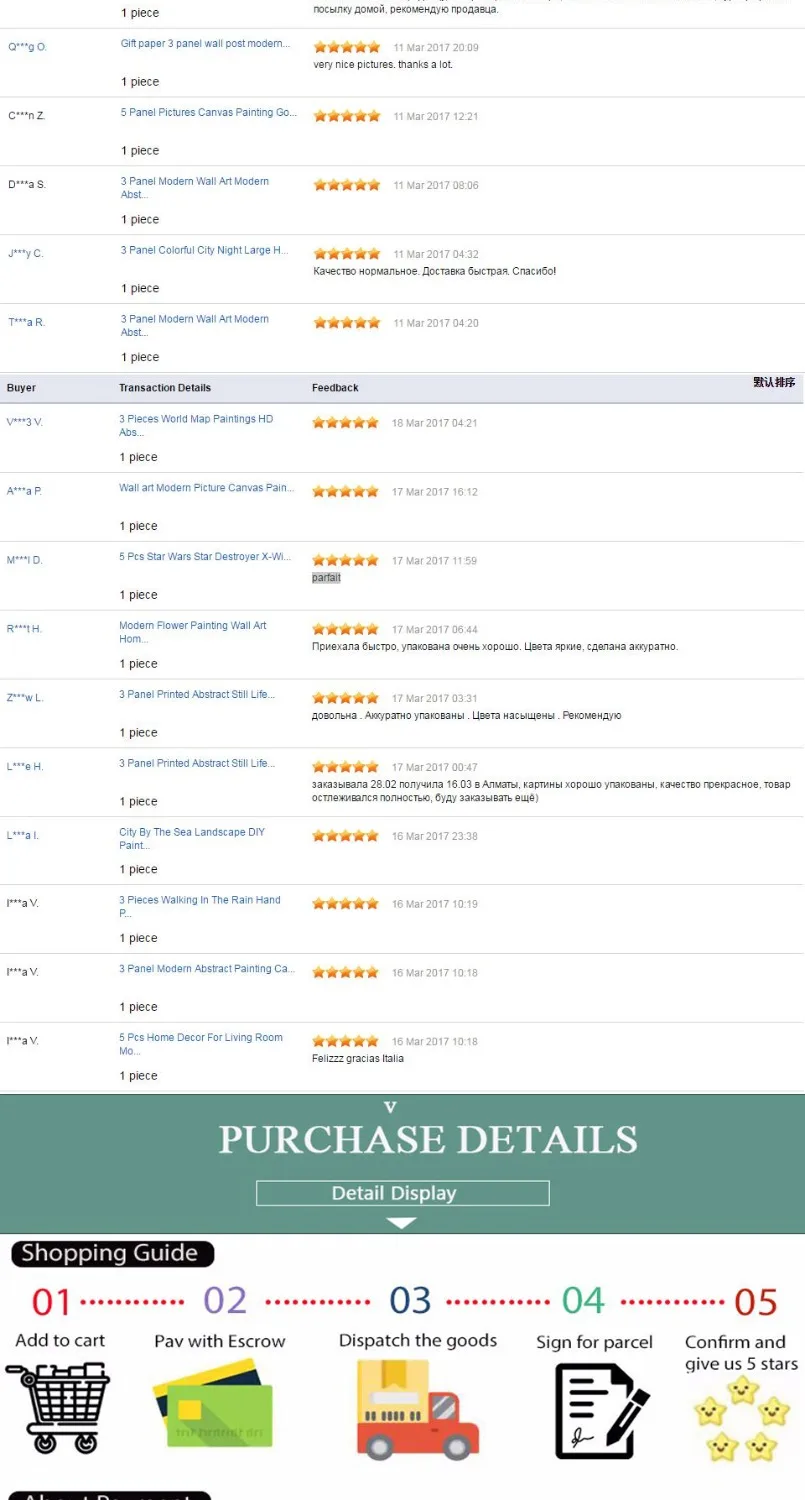Click buyer name M***l D.

click(25, 560)
